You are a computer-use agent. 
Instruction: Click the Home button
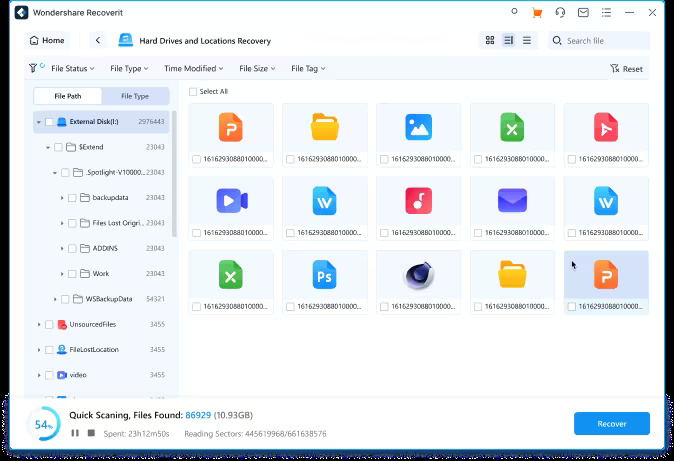[x=47, y=40]
